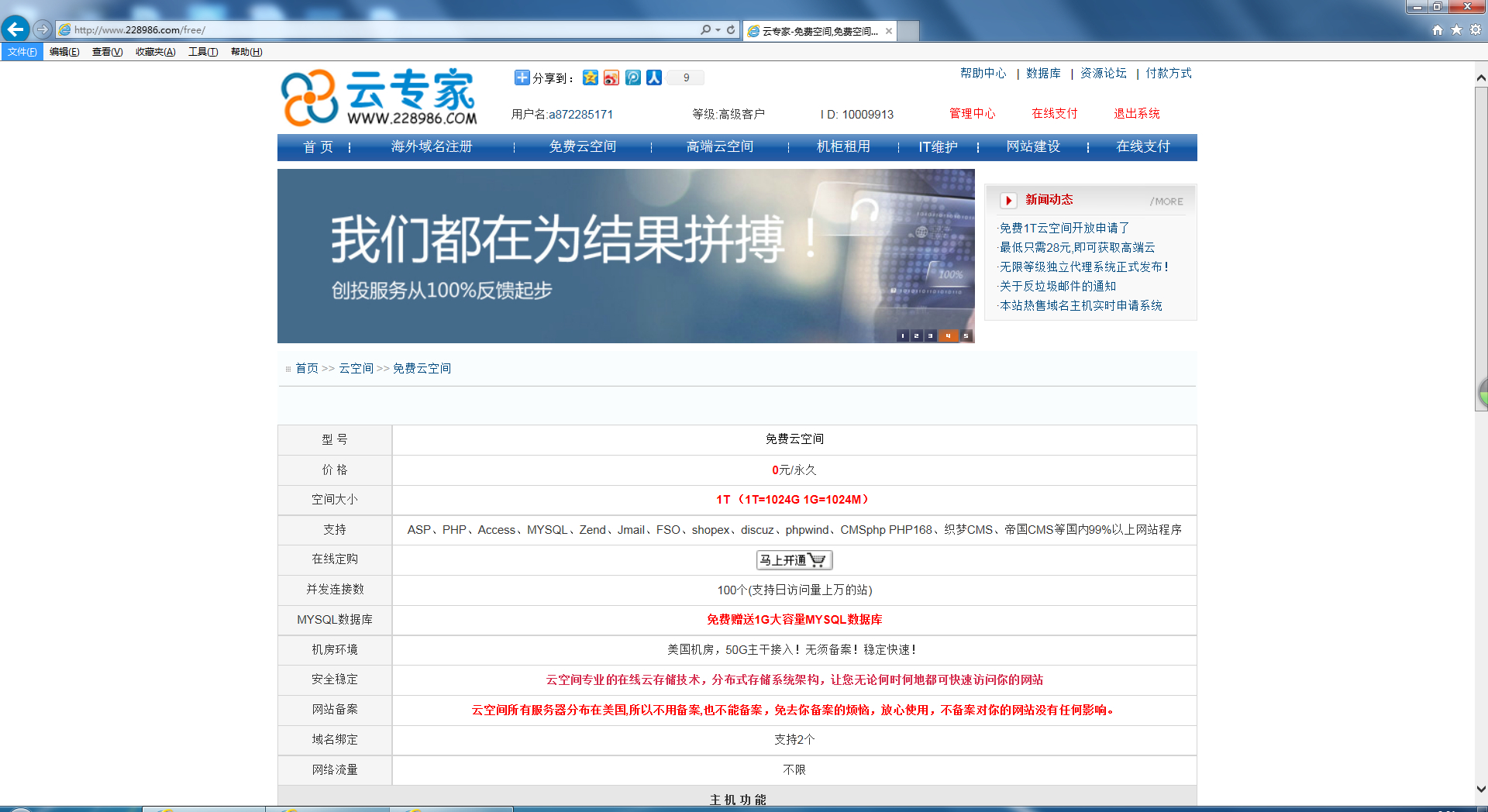This screenshot has height=812, width=1488.
Task: Show banner slide 5
Action: coord(966,335)
